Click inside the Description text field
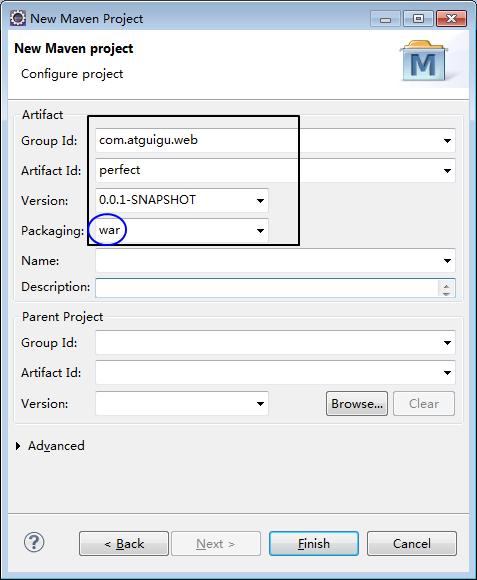The width and height of the screenshot is (477, 580). click(267, 288)
